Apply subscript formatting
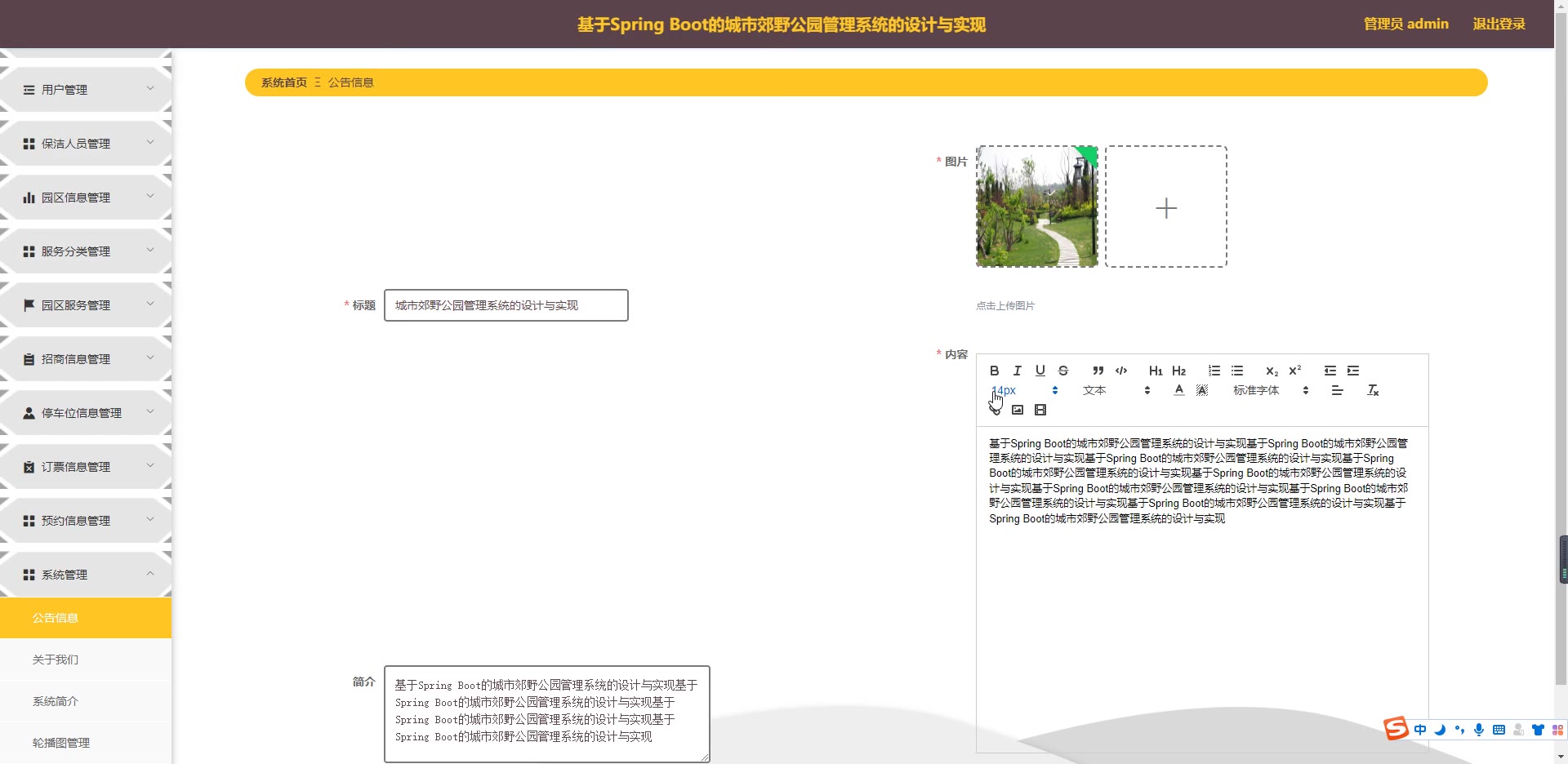This screenshot has width=1568, height=764. click(1272, 371)
